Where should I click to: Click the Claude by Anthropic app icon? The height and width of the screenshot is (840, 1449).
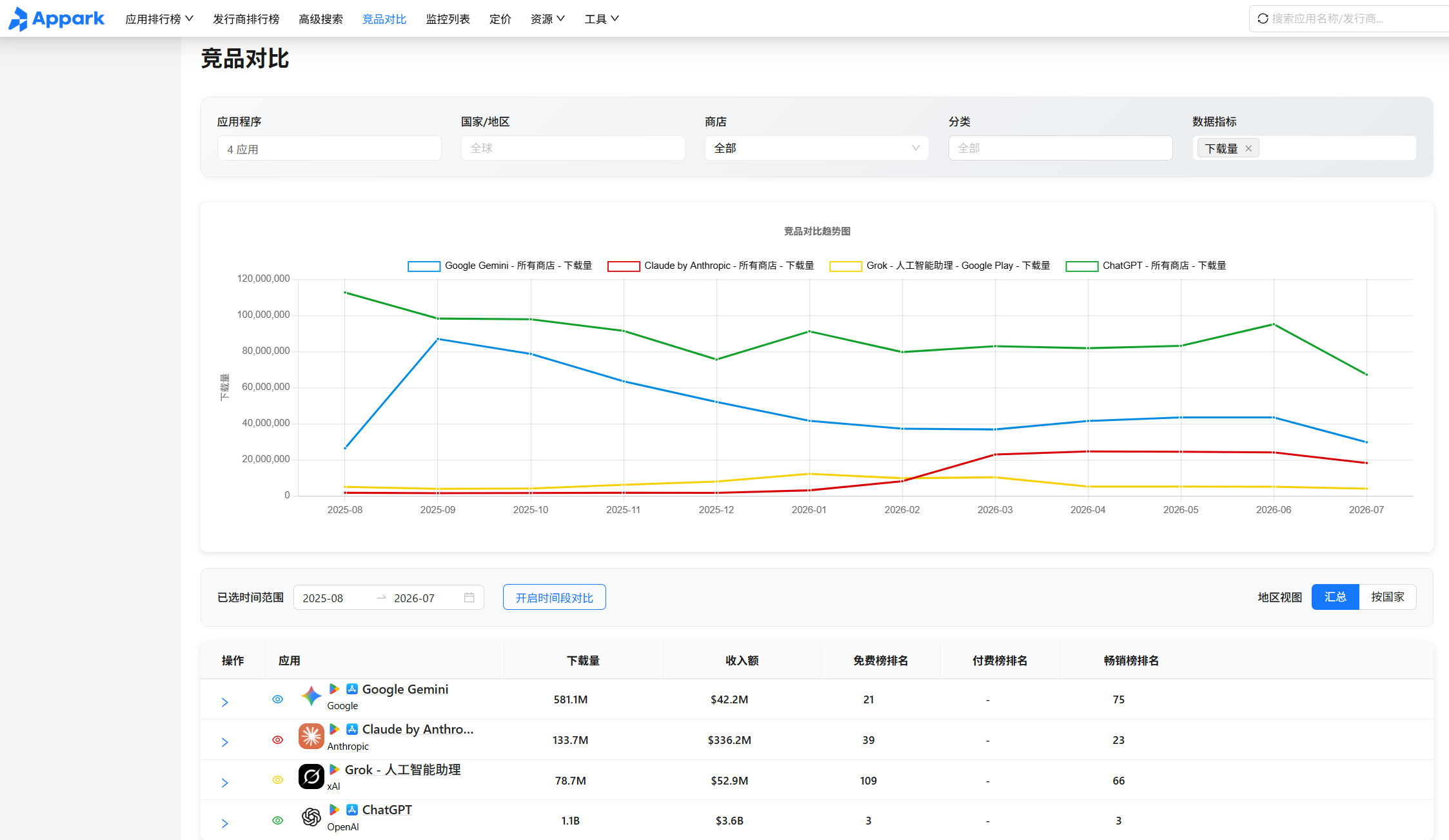[311, 736]
